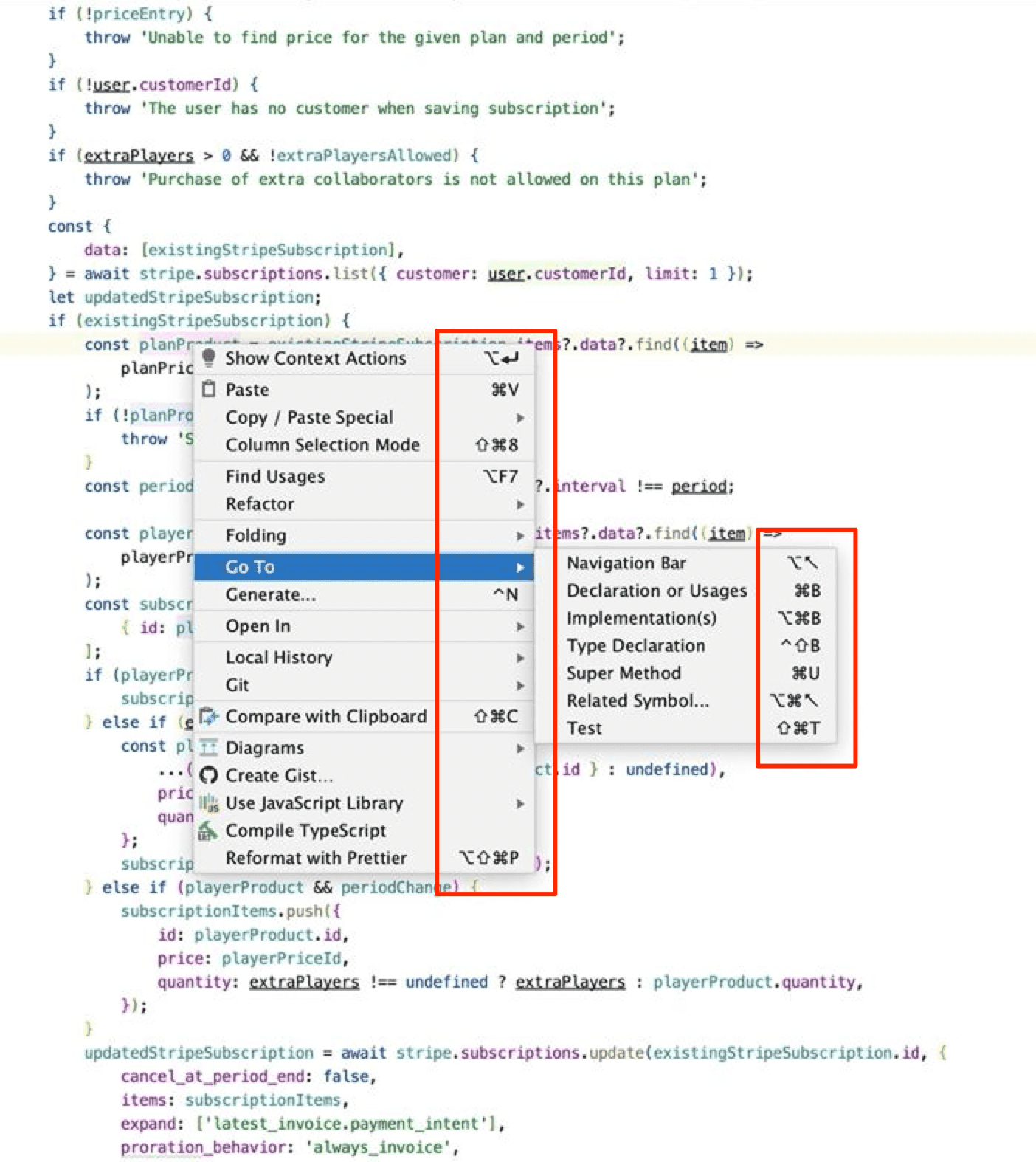Viewport: 1036px width, 1162px height.
Task: Choose Compile TypeScript menu entry
Action: click(x=364, y=831)
